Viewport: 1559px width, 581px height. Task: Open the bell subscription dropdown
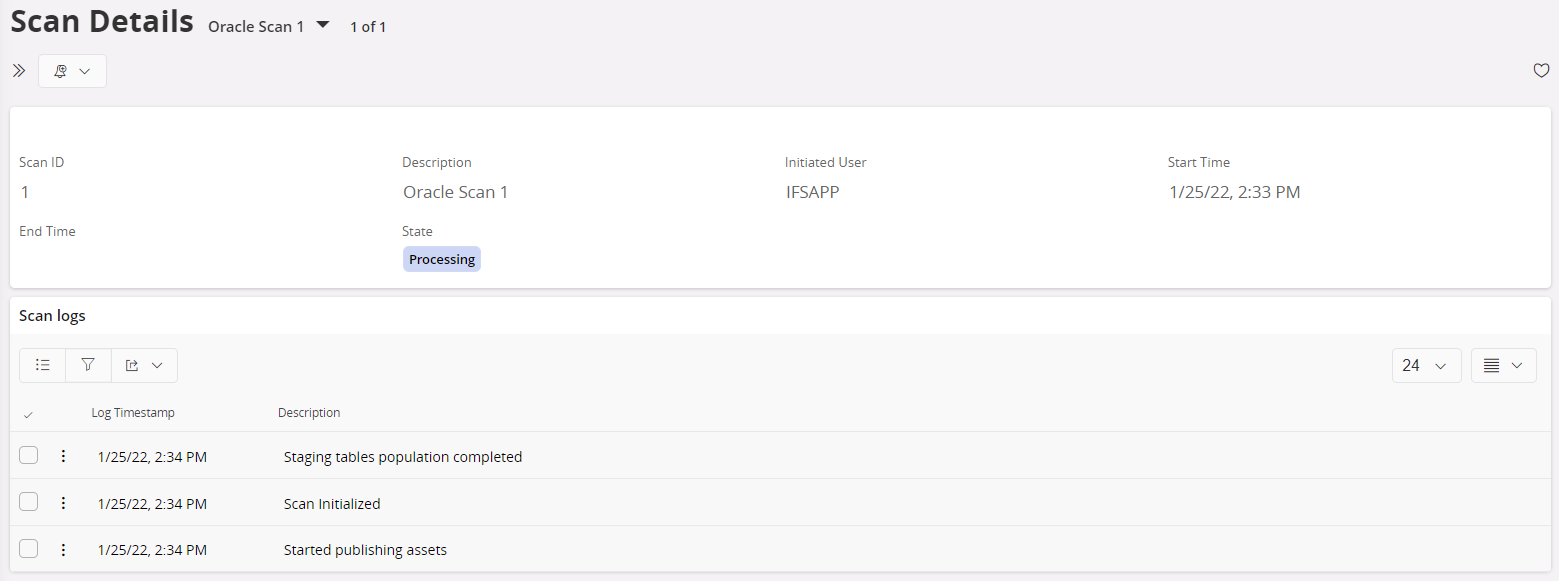coord(72,71)
